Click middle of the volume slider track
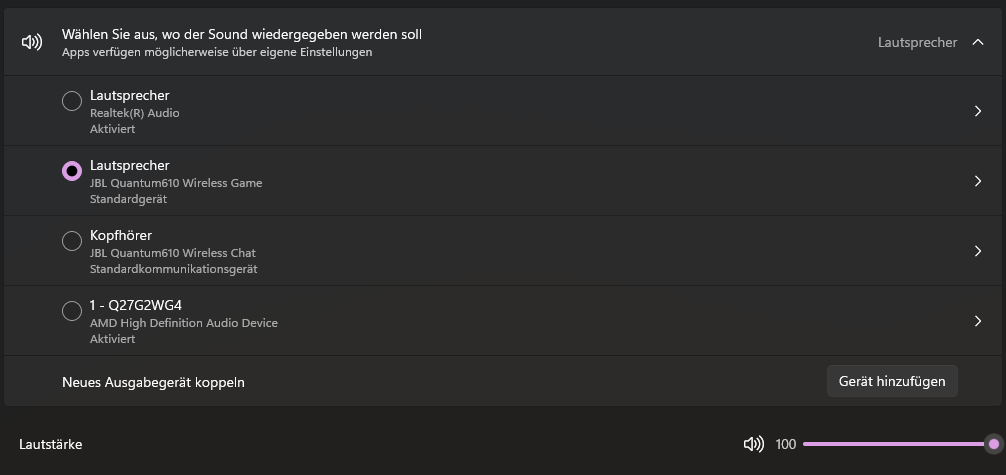Image resolution: width=1006 pixels, height=475 pixels. point(898,444)
